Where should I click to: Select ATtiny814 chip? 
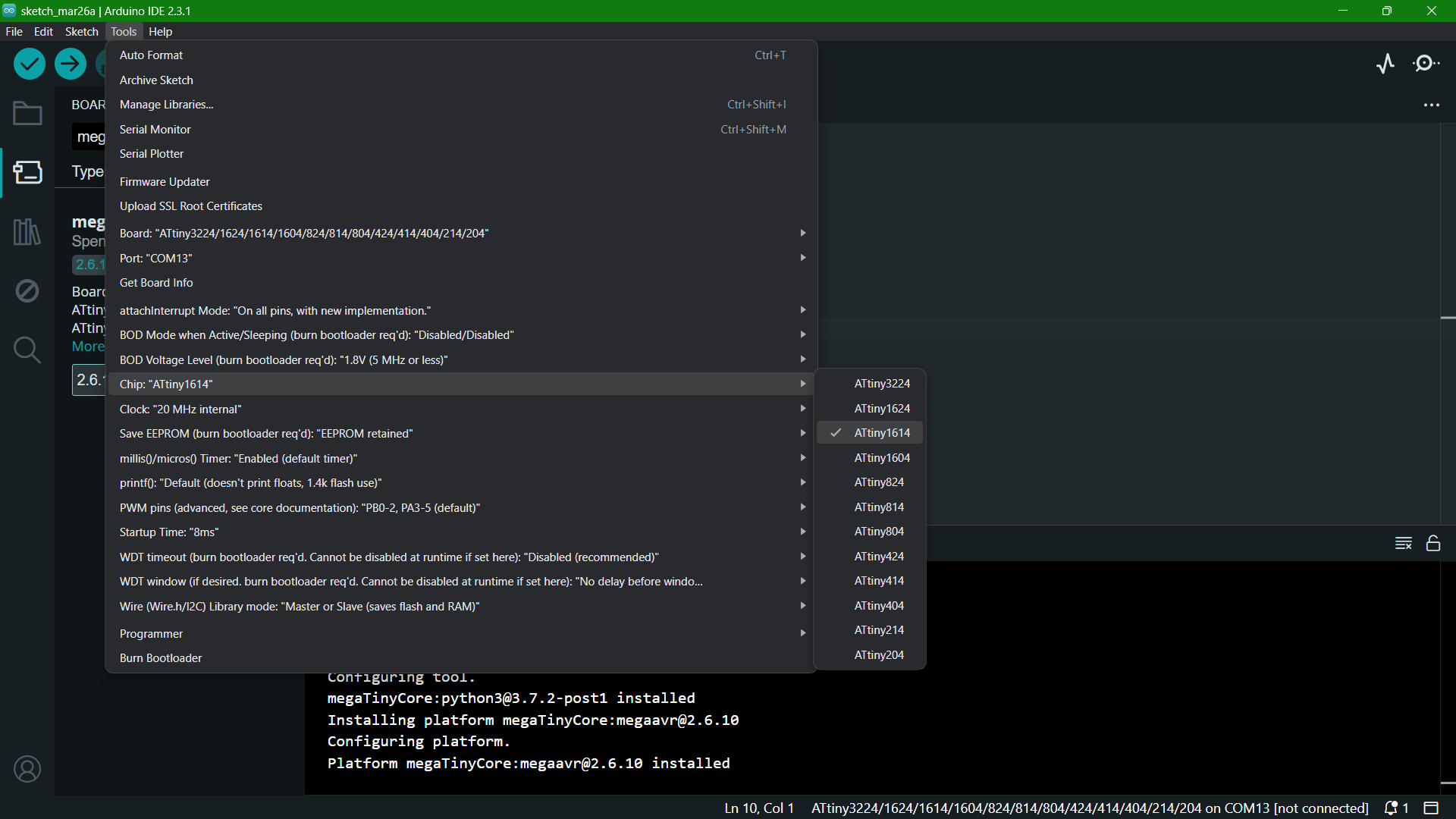click(870, 507)
